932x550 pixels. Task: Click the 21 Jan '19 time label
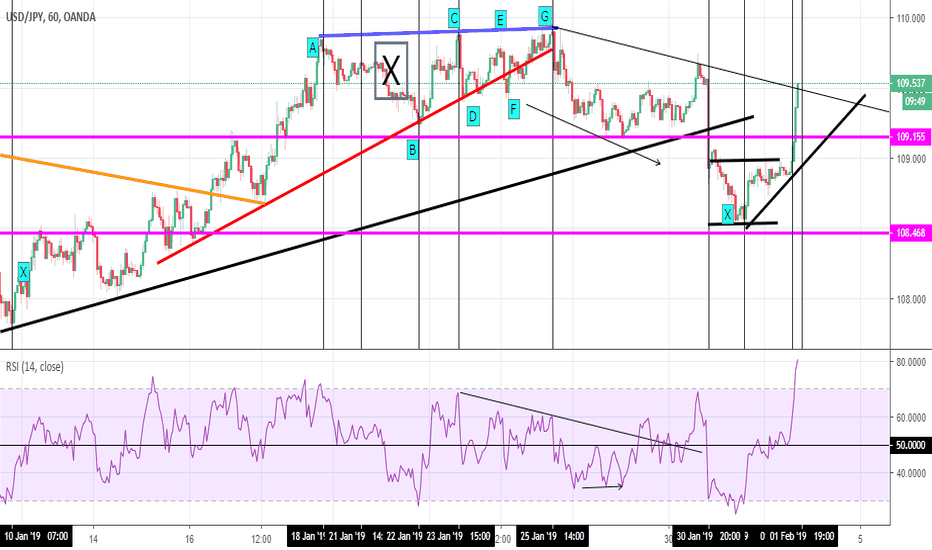pyautogui.click(x=345, y=536)
